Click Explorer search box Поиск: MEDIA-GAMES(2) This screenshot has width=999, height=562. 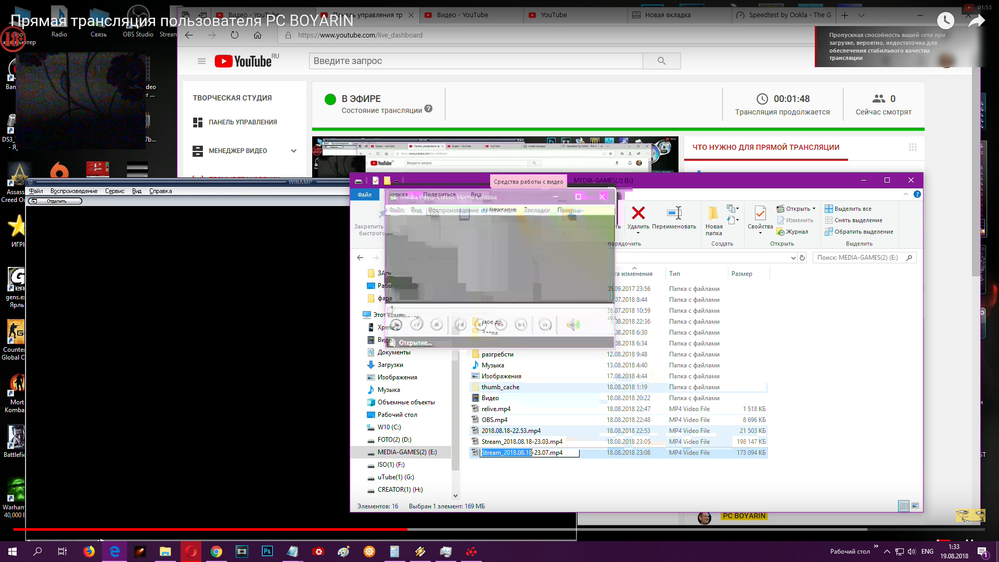[865, 258]
